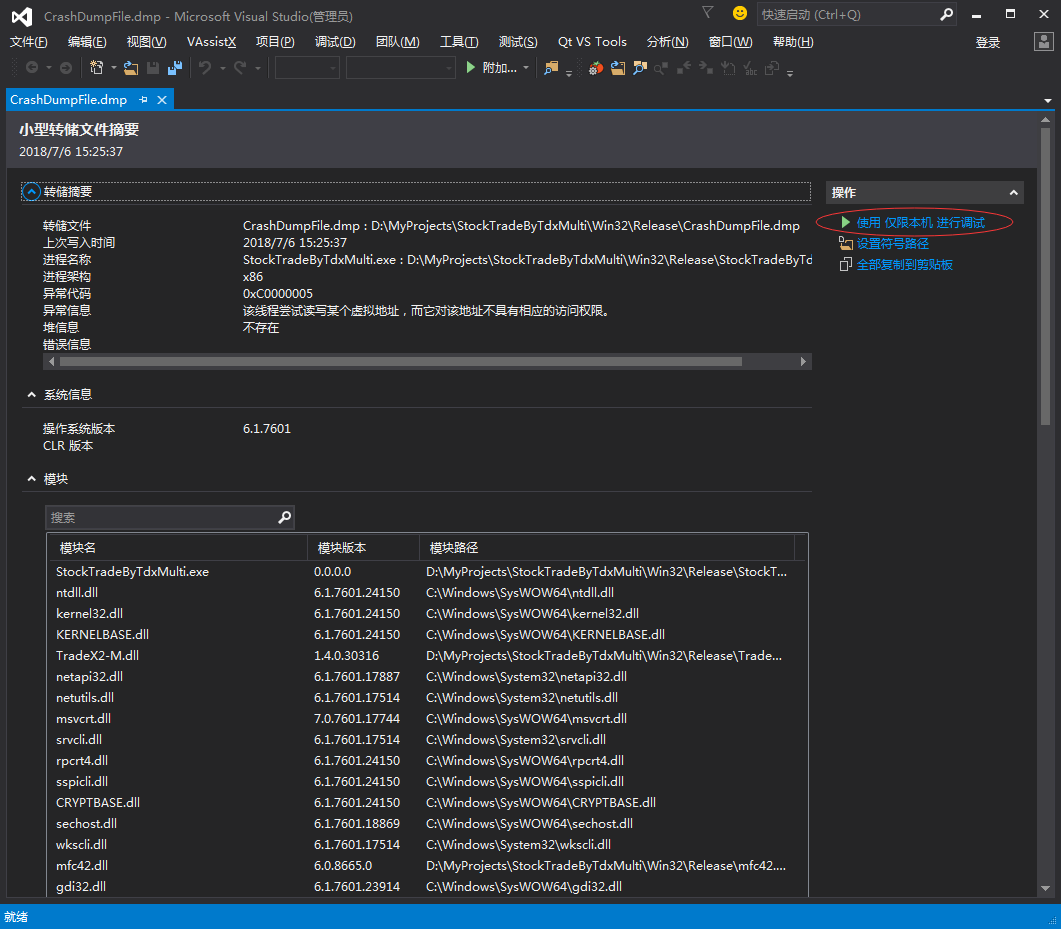1061x929 pixels.
Task: Open the attach button dropdown arrow
Action: pos(526,68)
